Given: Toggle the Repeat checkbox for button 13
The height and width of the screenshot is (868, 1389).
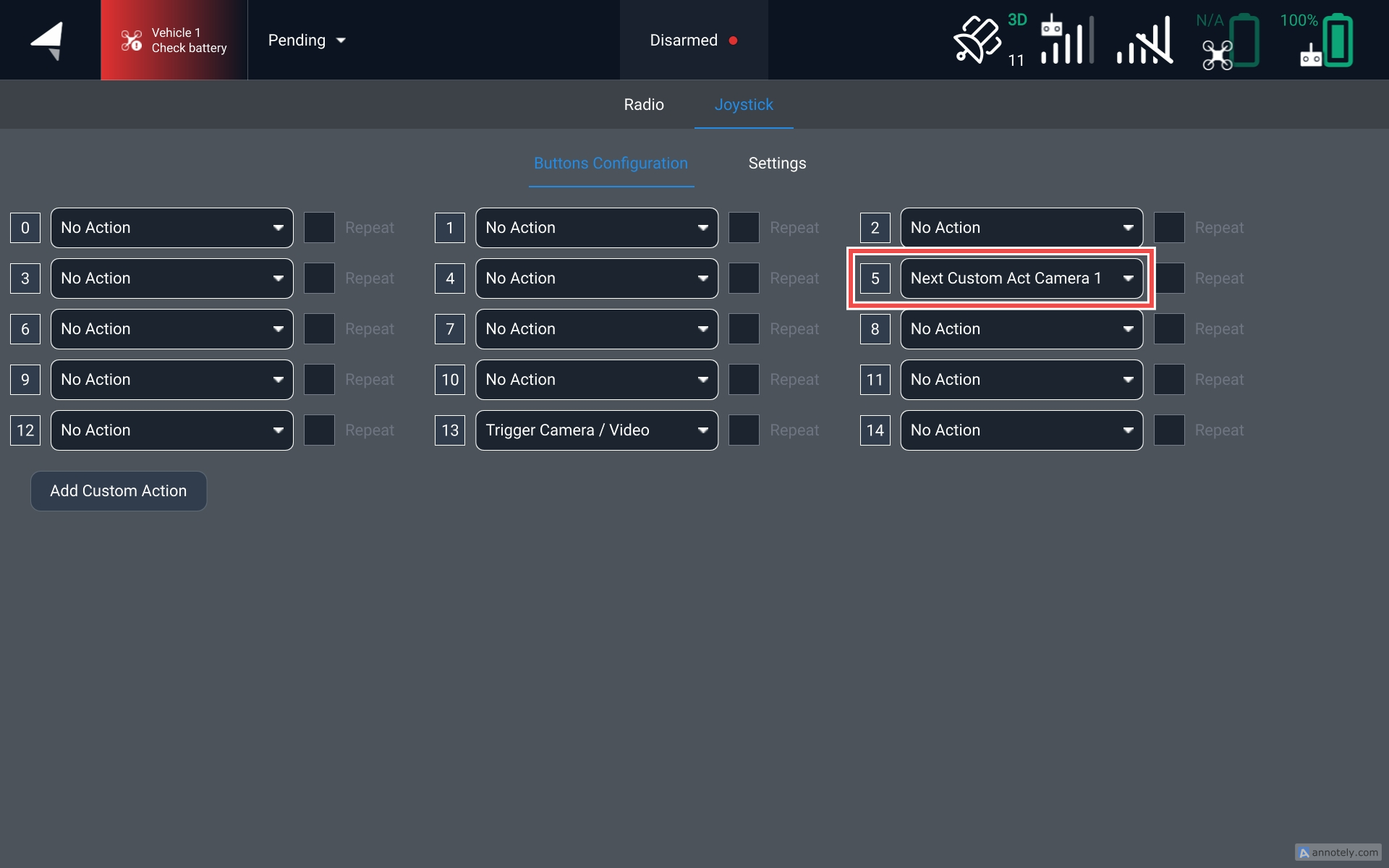Looking at the screenshot, I should coord(744,430).
